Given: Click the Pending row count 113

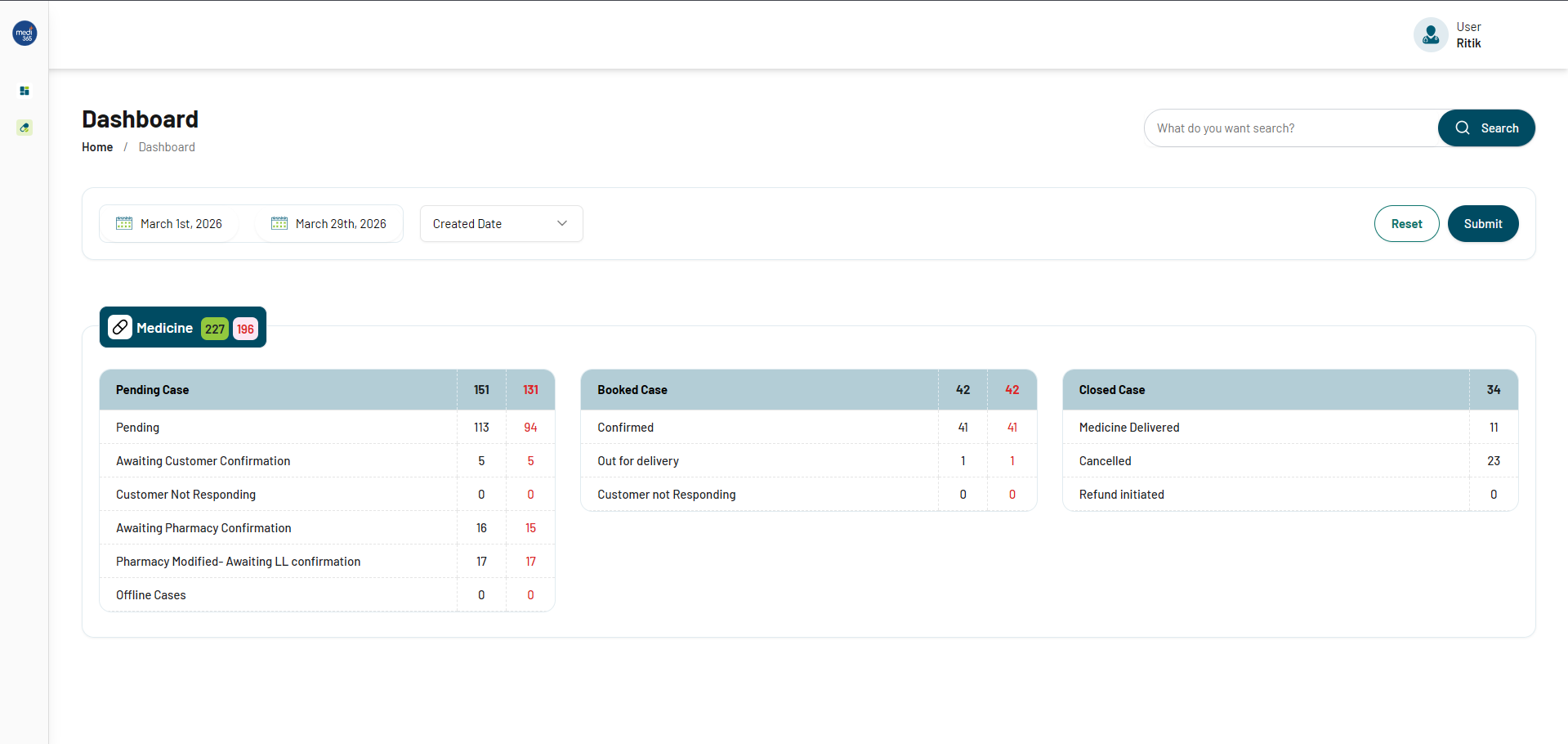Looking at the screenshot, I should coord(481,428).
